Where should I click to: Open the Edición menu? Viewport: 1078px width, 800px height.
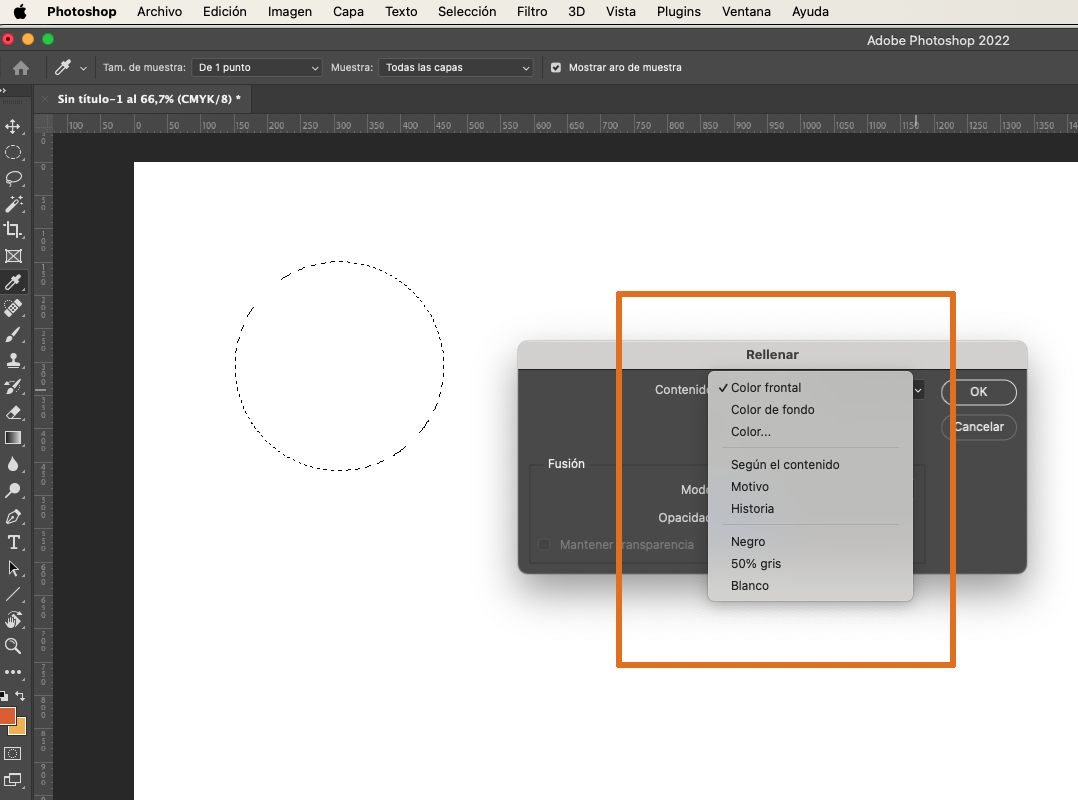pyautogui.click(x=225, y=12)
